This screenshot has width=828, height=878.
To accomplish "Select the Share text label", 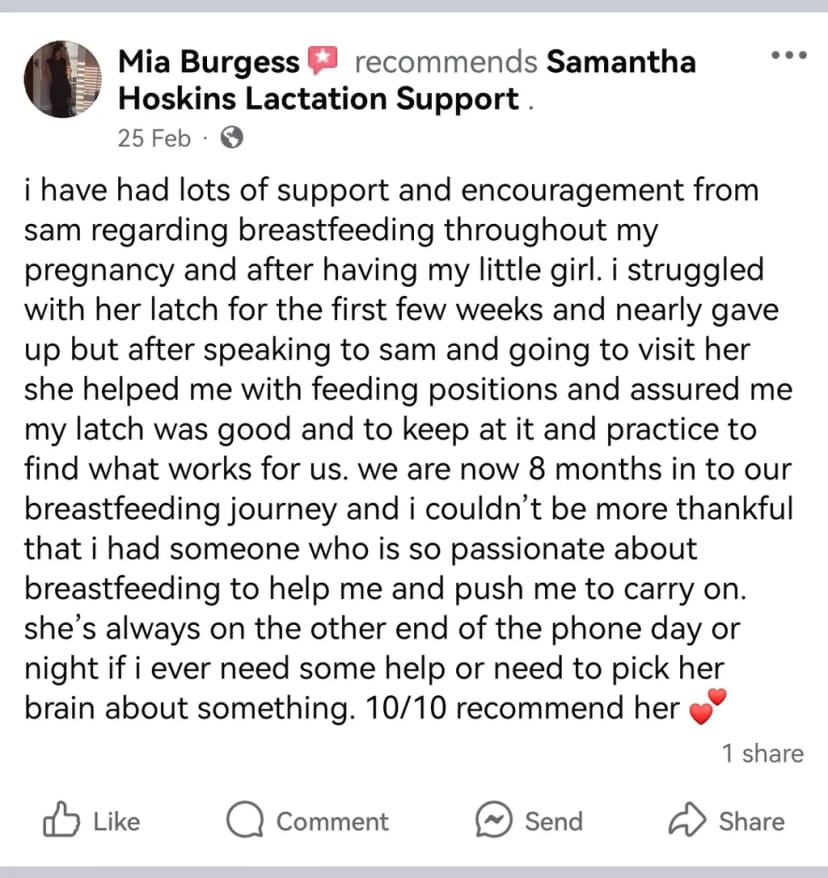I will tap(752, 822).
